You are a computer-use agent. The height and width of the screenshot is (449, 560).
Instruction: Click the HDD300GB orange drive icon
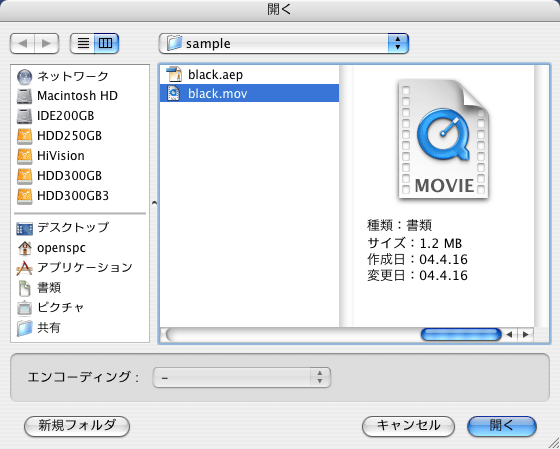pyautogui.click(x=25, y=176)
